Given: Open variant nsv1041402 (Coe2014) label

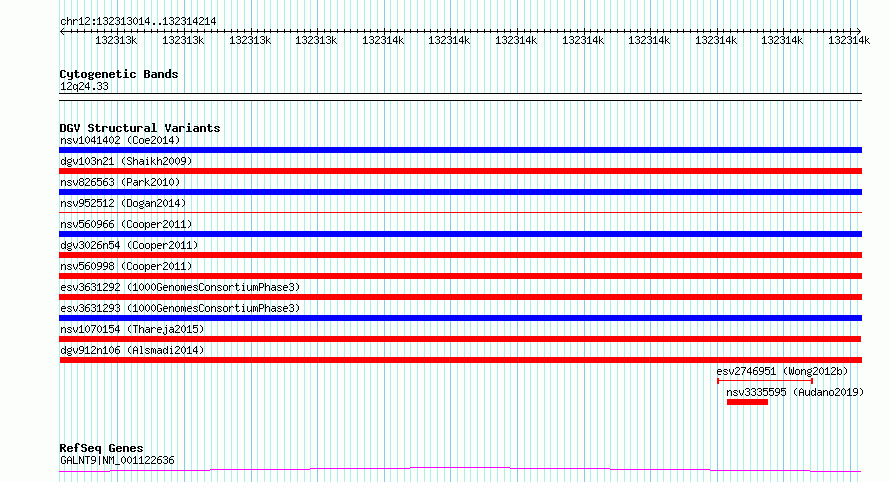Looking at the screenshot, I should coord(120,140).
